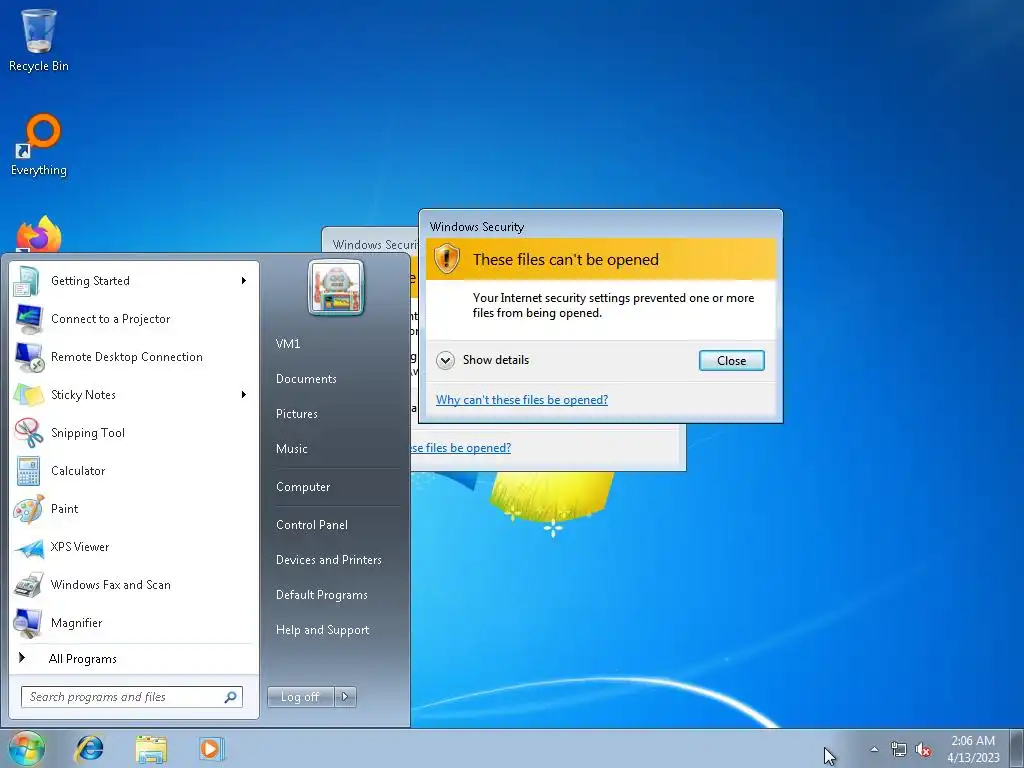Screen dimensions: 1024x768
Task: Open VM1 user folder
Action: coord(288,344)
